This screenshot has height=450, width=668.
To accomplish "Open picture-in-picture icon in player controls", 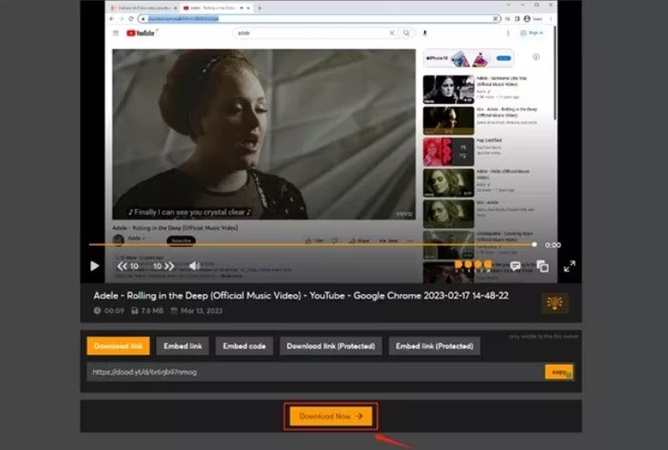I will (542, 266).
